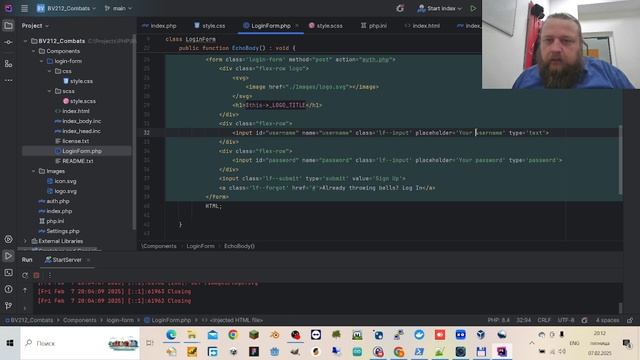640x360 pixels.
Task: Click EchoBody() in editor breadcrumb
Action: click(x=239, y=246)
